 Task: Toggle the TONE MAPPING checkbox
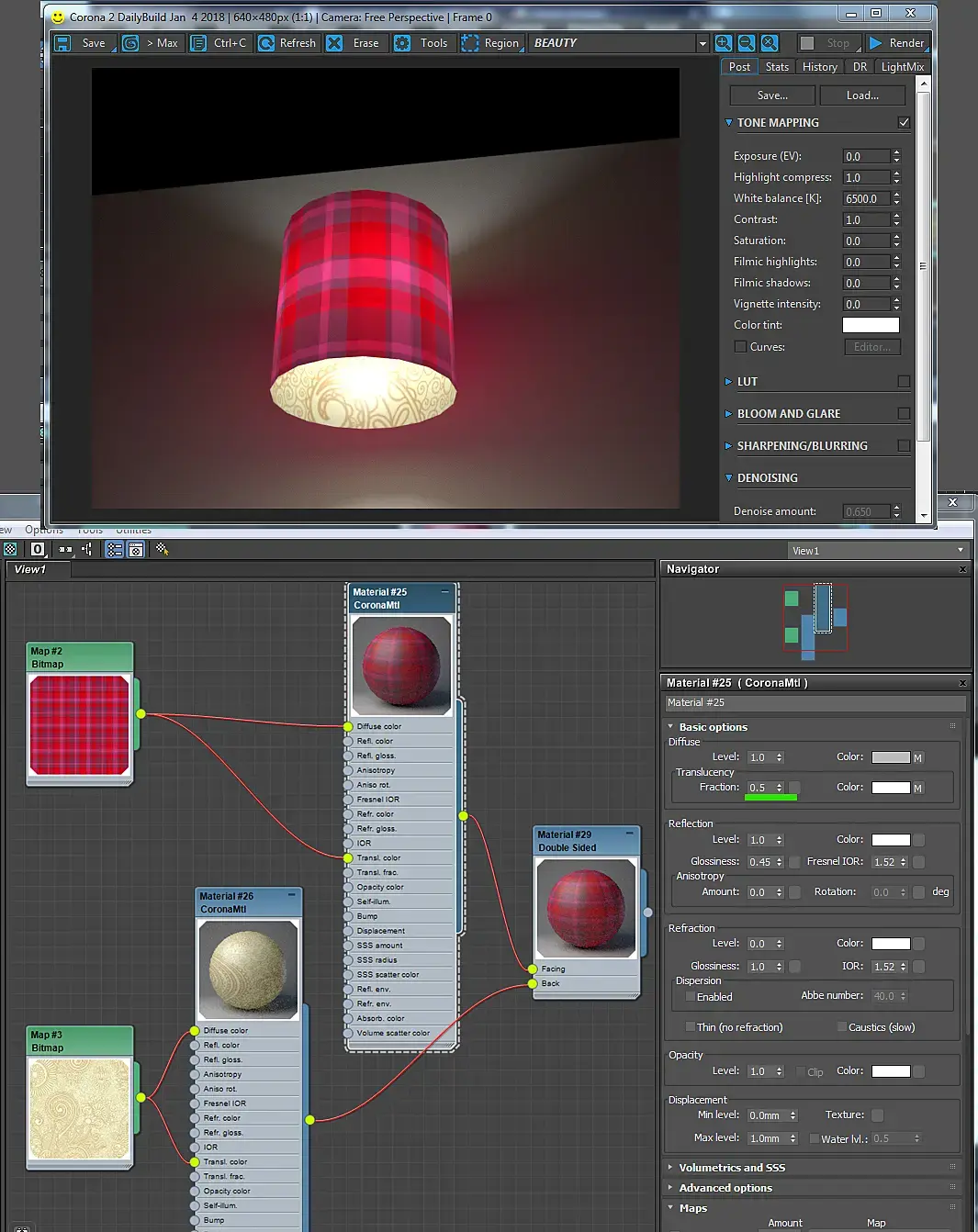904,122
